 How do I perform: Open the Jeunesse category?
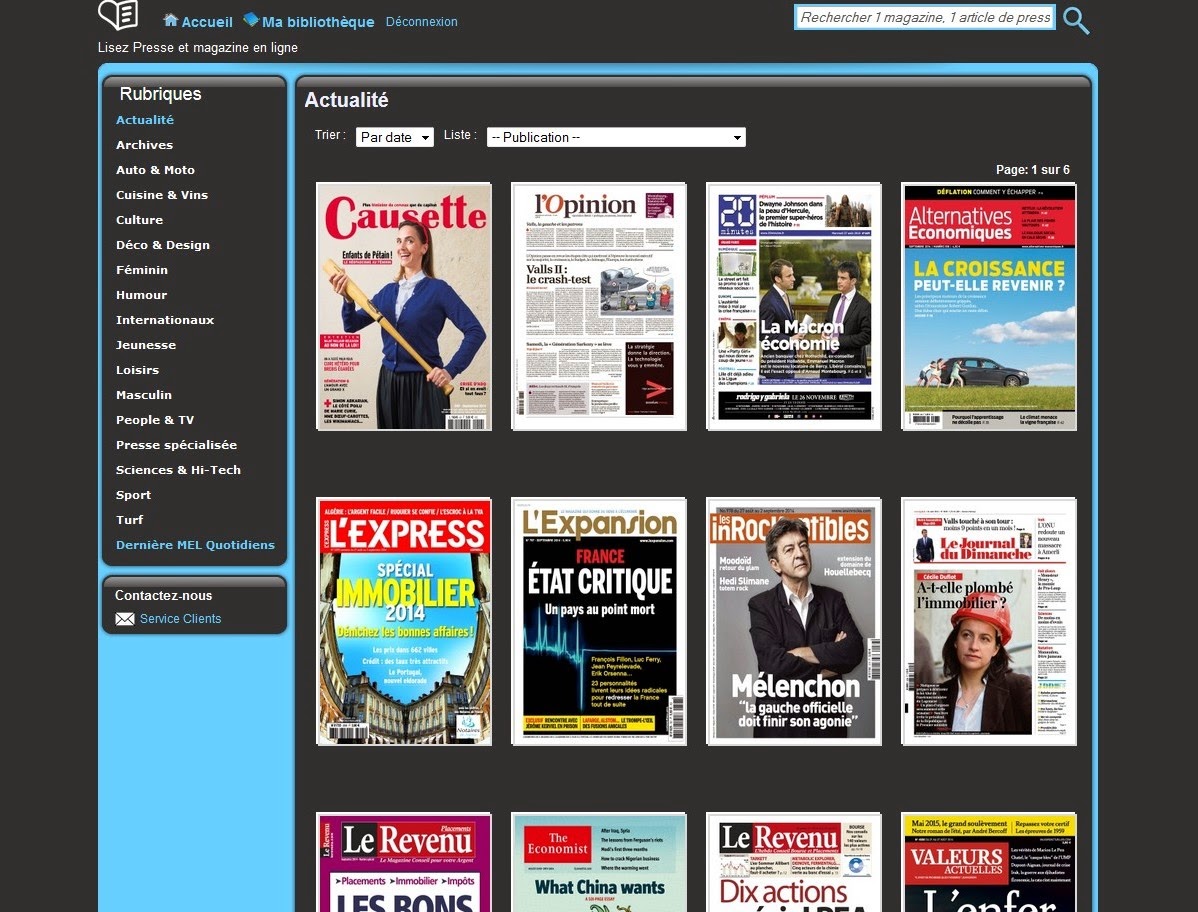(x=146, y=345)
